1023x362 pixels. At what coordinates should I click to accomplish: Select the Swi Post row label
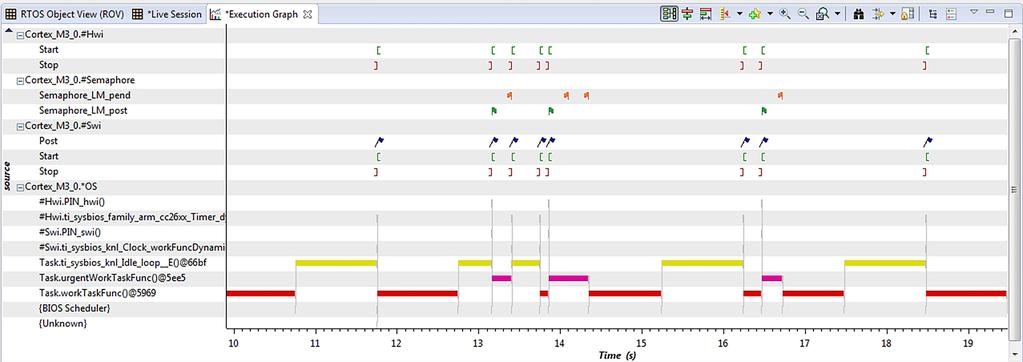[48, 141]
